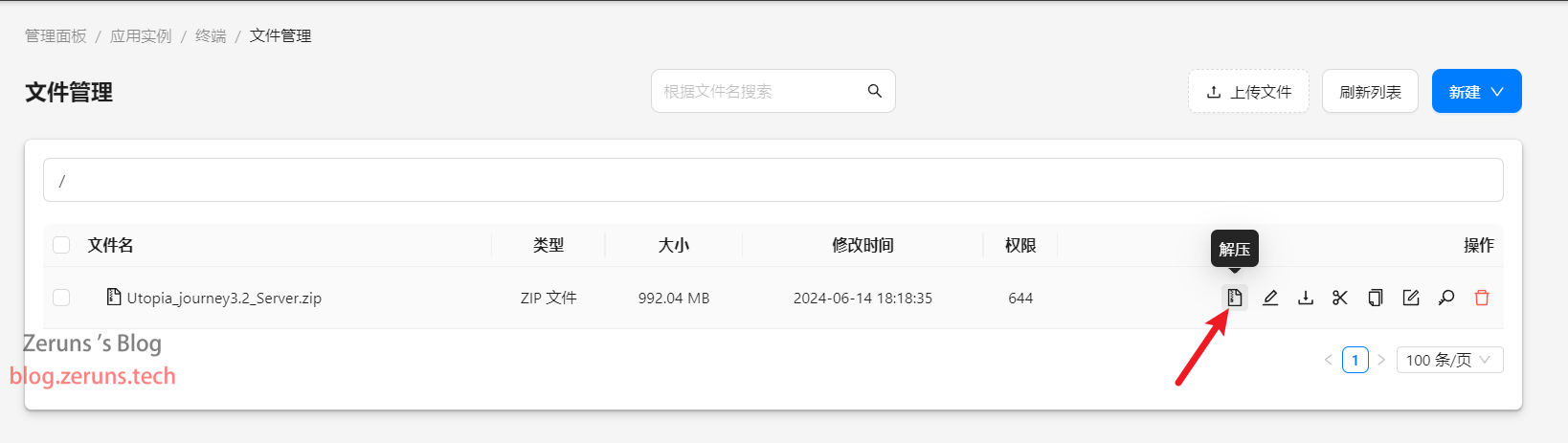This screenshot has width=1568, height=443.
Task: Click the 类型 column header
Action: tap(549, 245)
